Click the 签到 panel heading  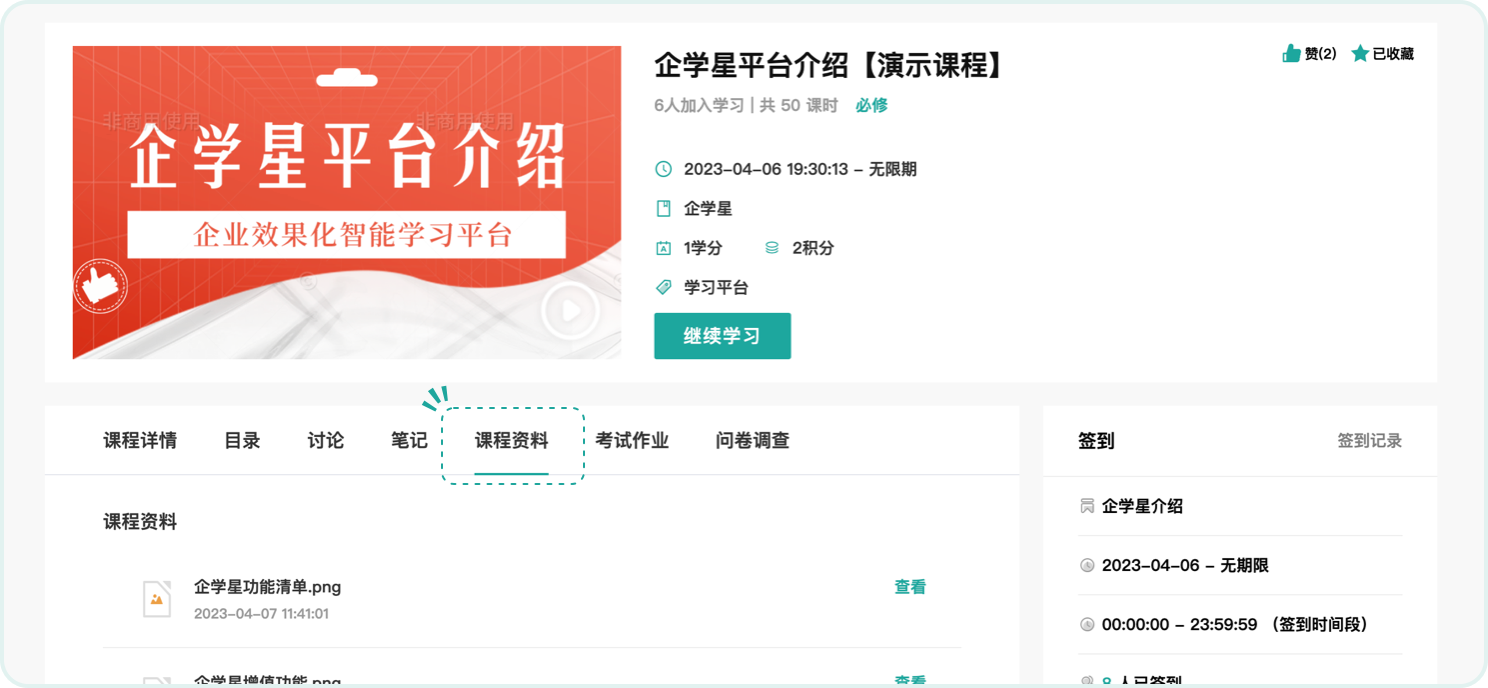(1096, 441)
